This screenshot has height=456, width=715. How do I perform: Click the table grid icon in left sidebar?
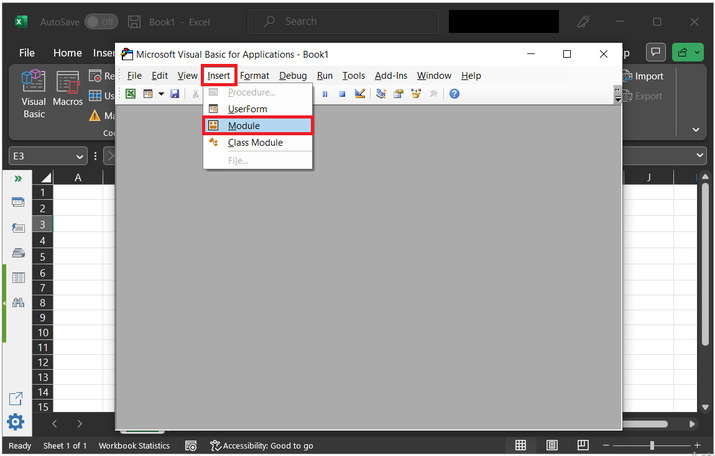tap(18, 277)
